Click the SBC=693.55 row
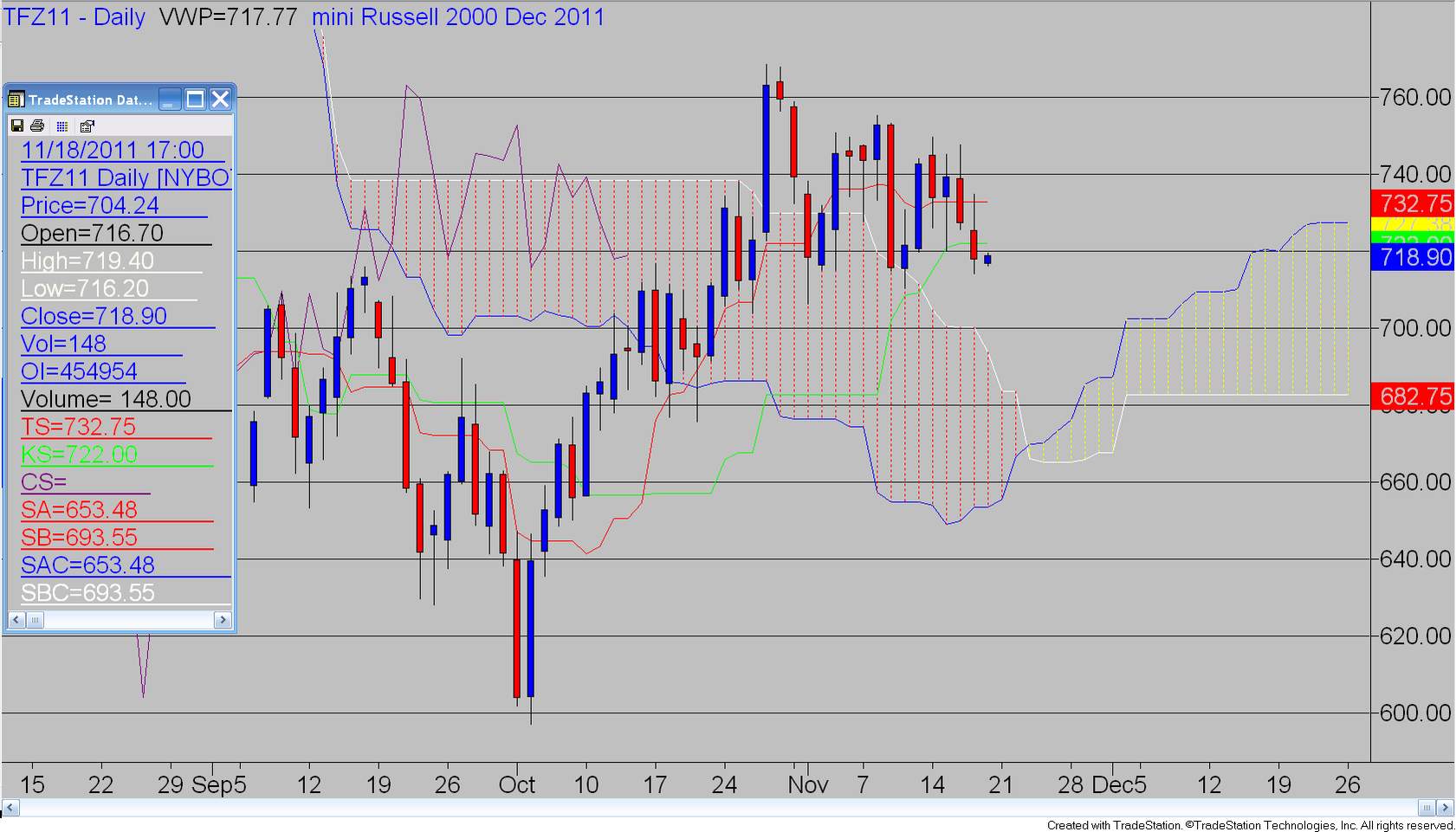 126,593
